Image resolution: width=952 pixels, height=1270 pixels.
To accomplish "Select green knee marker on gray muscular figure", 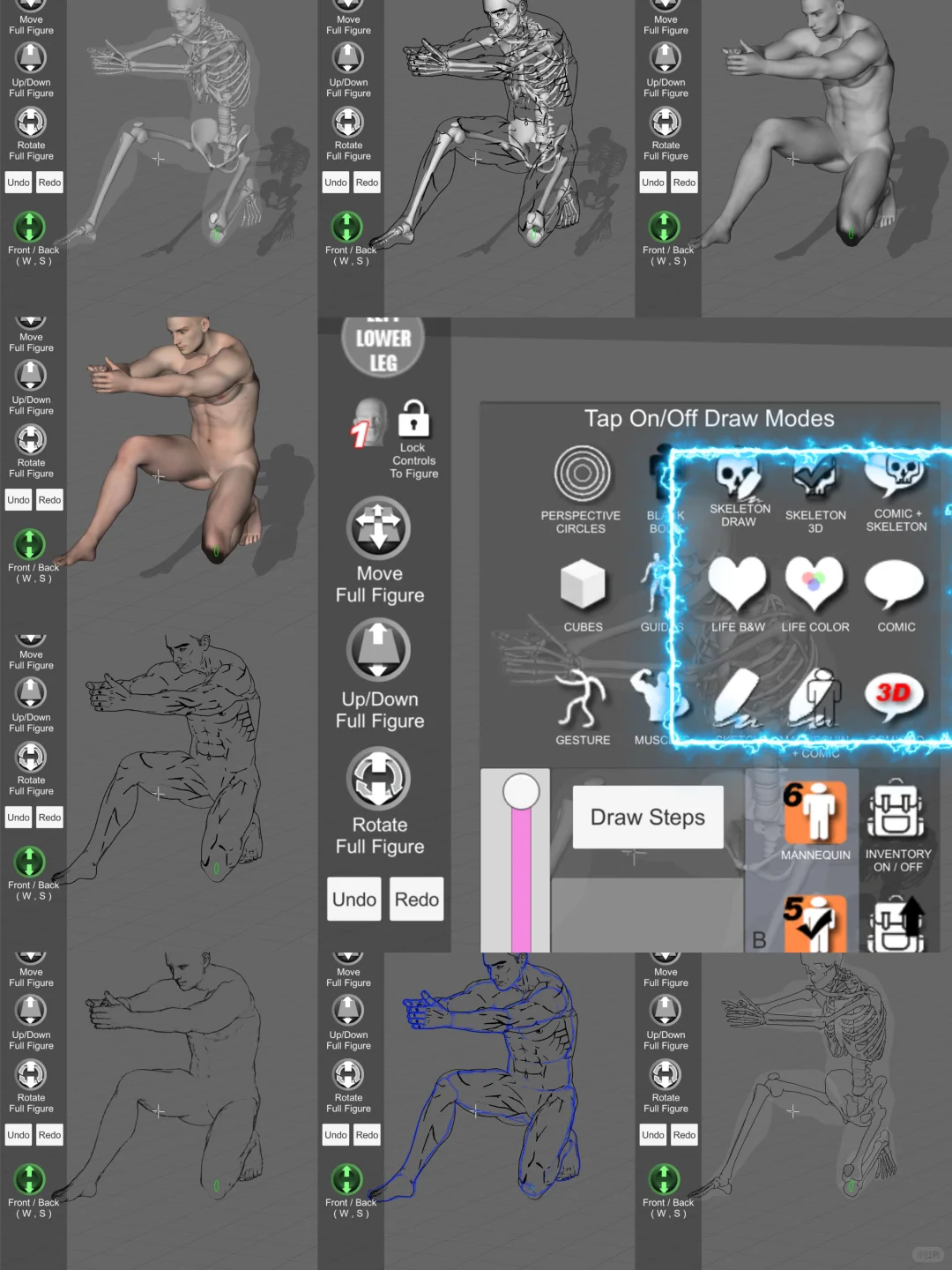I will pyautogui.click(x=851, y=235).
